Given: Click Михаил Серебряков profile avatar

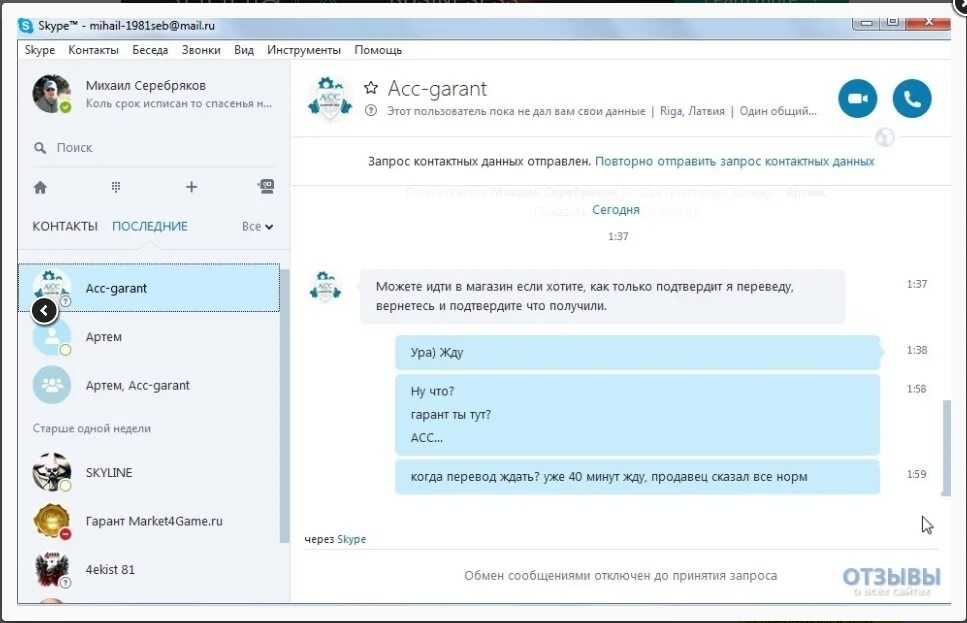Looking at the screenshot, I should [x=52, y=94].
